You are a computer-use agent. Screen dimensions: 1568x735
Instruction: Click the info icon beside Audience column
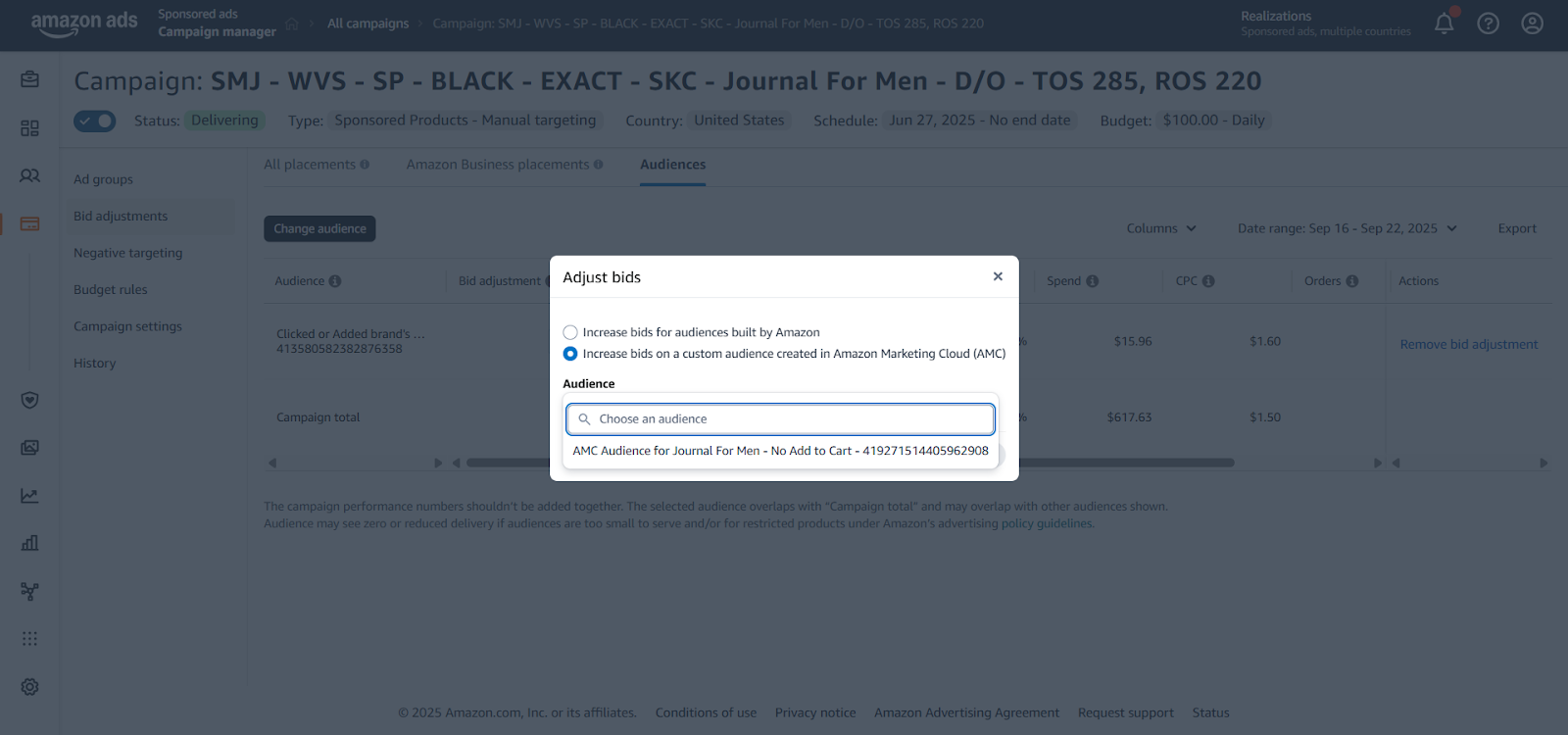(x=335, y=281)
